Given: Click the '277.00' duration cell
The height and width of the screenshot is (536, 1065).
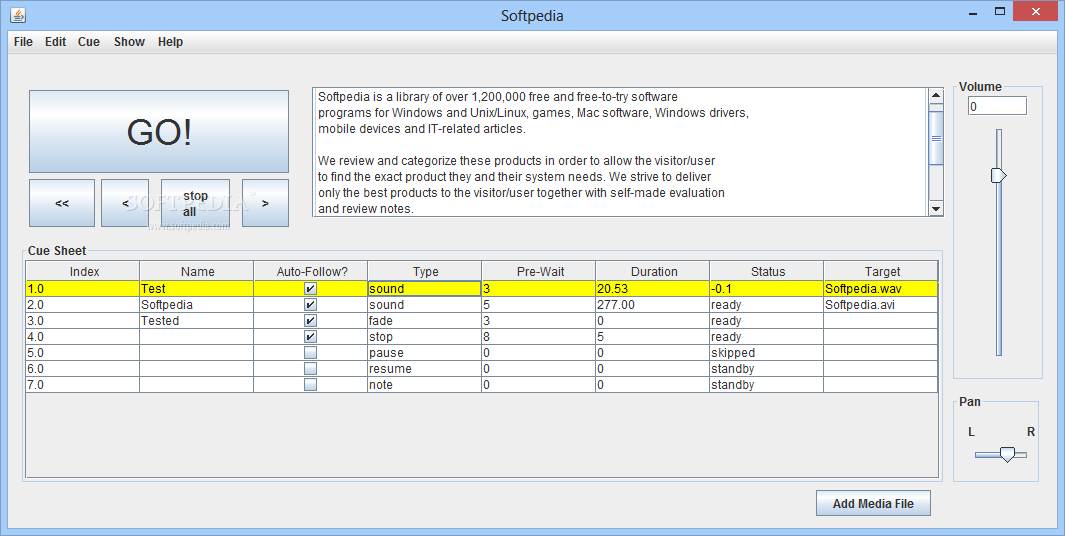Looking at the screenshot, I should 653,305.
